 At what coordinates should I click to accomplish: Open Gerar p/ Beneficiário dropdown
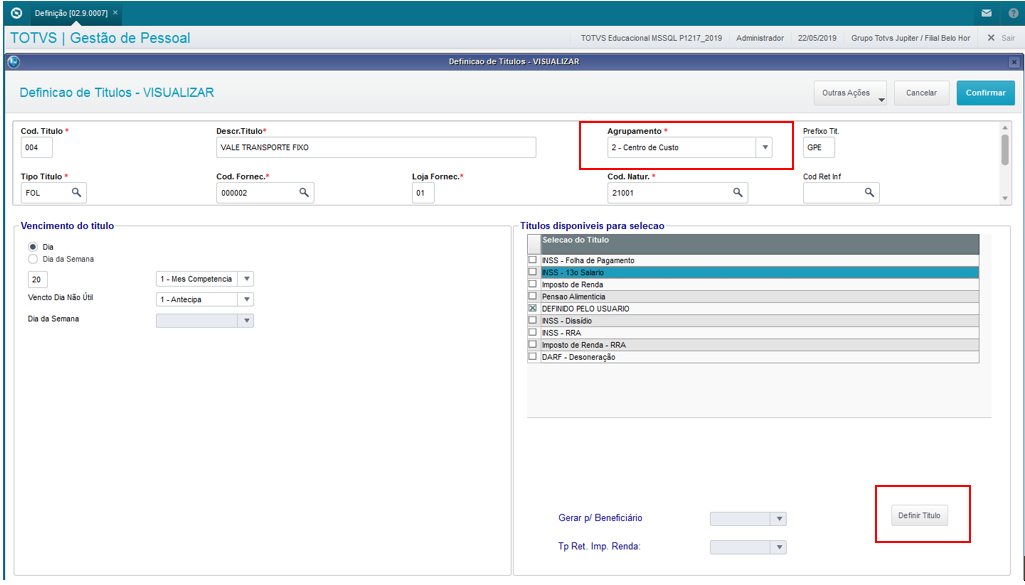[x=779, y=518]
